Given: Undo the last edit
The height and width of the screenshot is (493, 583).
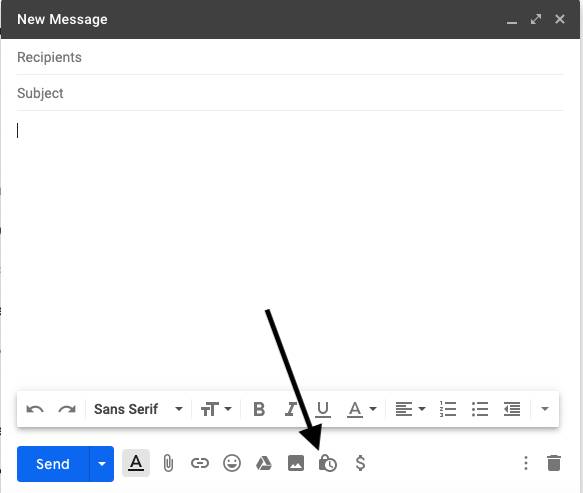Looking at the screenshot, I should (x=35, y=409).
